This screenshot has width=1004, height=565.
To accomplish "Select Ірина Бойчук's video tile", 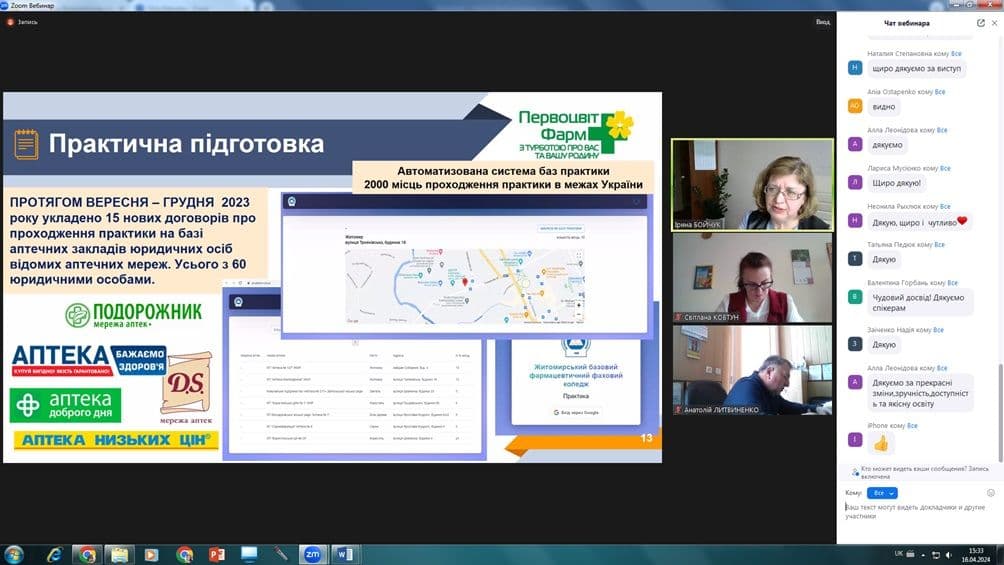I will click(752, 184).
